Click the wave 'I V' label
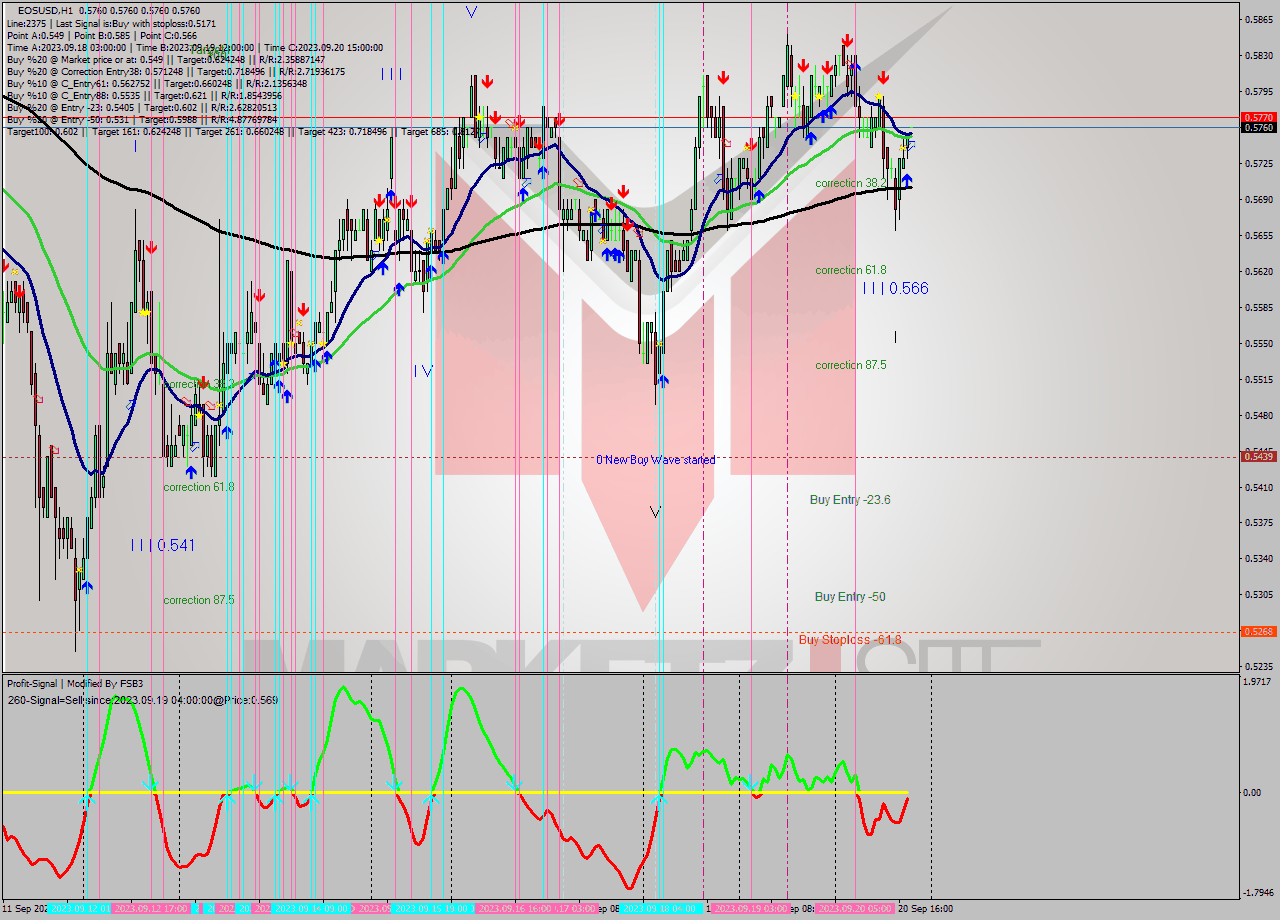Screen dimensions: 1280x920 click(423, 370)
